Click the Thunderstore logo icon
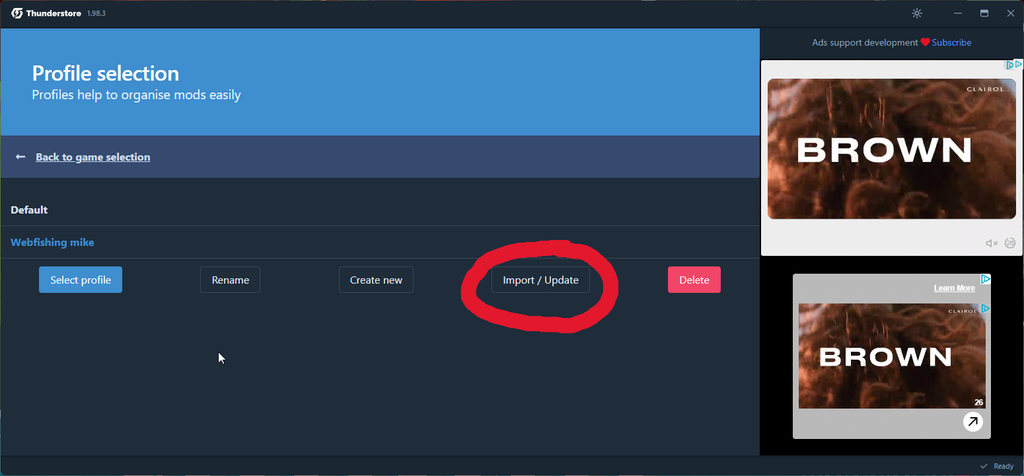This screenshot has width=1024, height=476. (17, 13)
